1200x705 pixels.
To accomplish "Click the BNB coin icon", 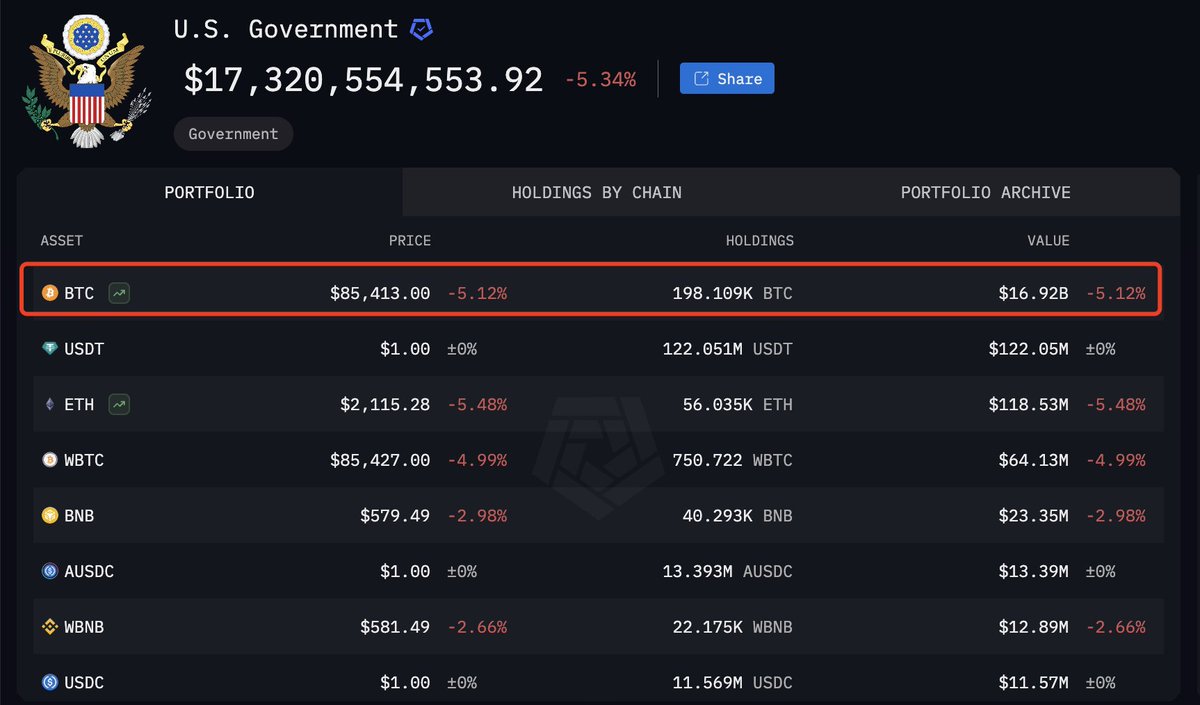I will [50, 516].
